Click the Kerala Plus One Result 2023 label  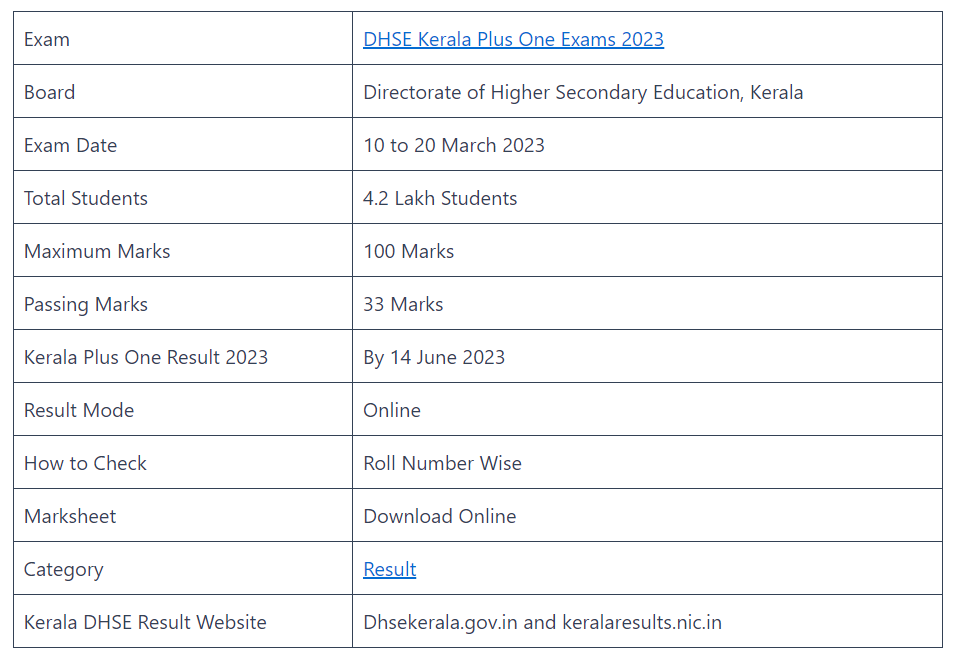pyautogui.click(x=146, y=357)
